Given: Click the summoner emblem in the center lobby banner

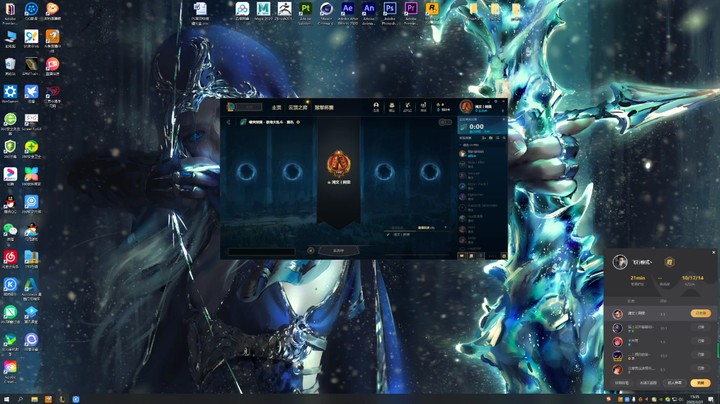Looking at the screenshot, I should tap(338, 163).
